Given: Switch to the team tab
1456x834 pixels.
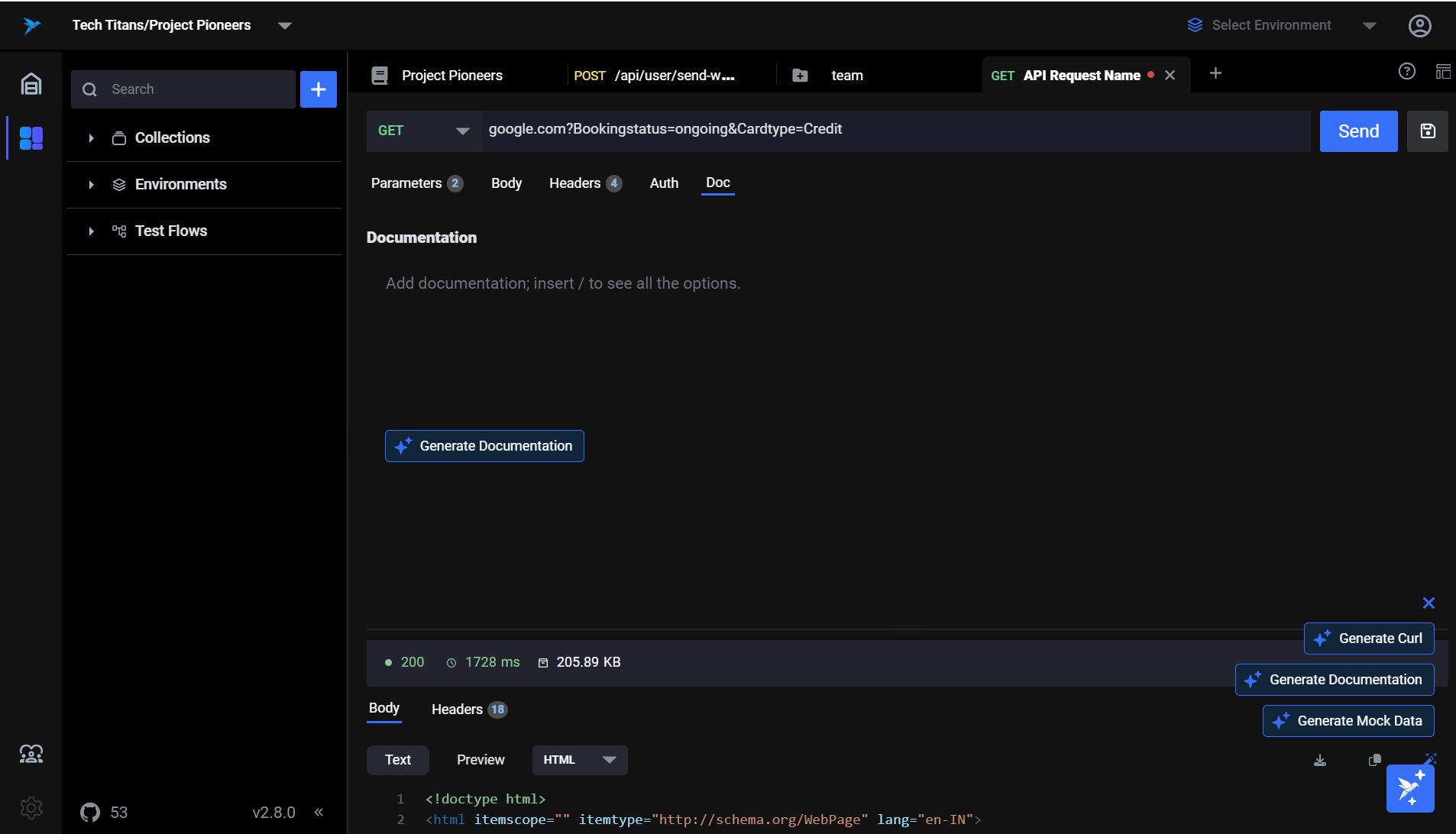Looking at the screenshot, I should tap(847, 76).
